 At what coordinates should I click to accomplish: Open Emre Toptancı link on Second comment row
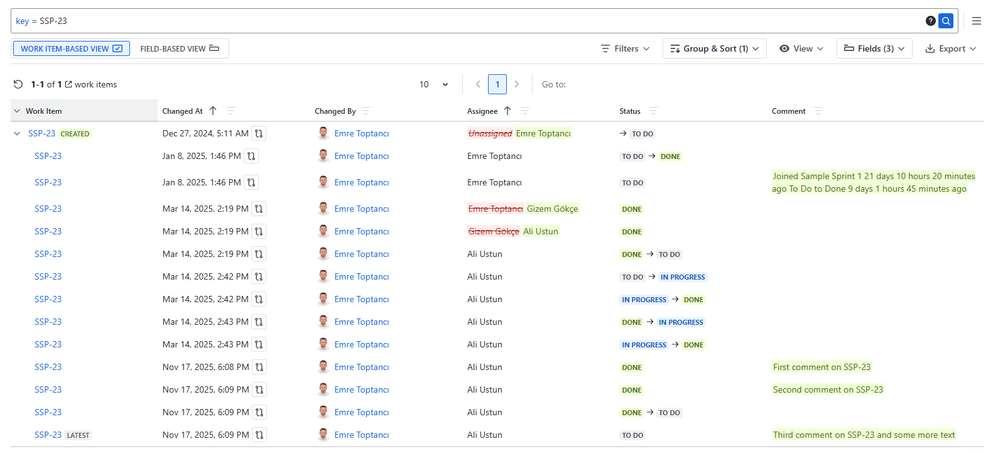[x=362, y=390]
